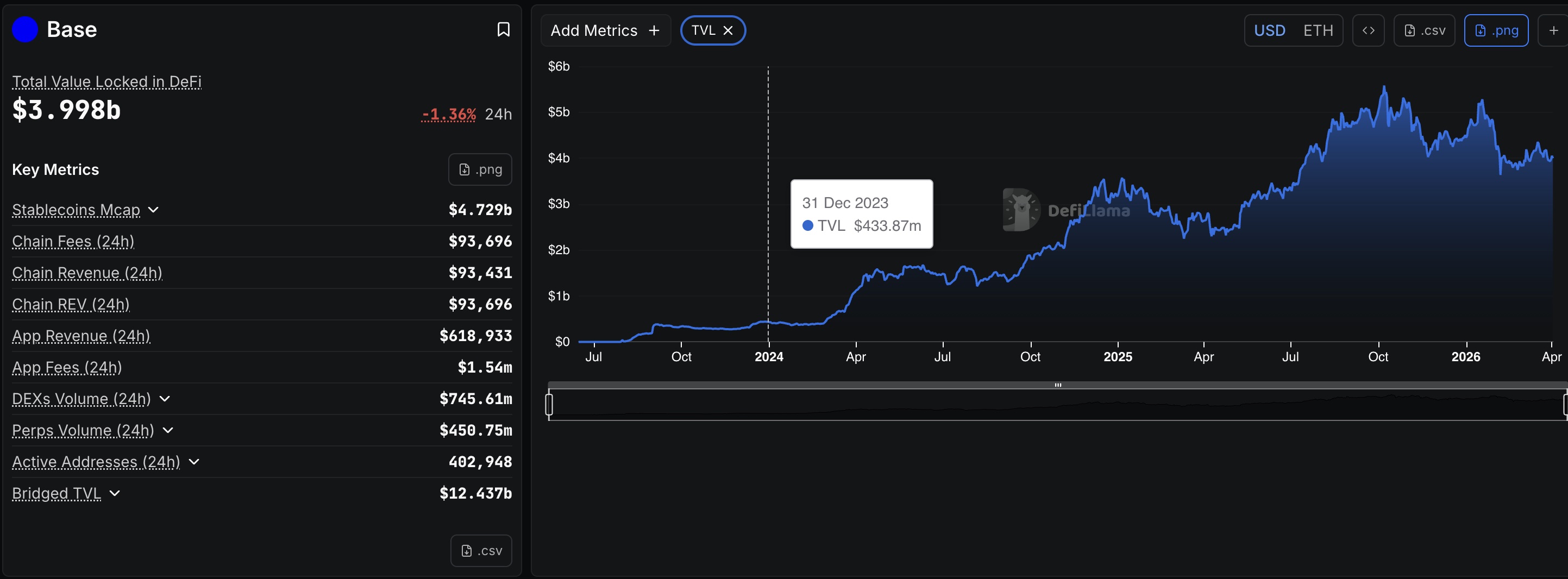
Task: Select USD as the chart currency
Action: point(1270,30)
